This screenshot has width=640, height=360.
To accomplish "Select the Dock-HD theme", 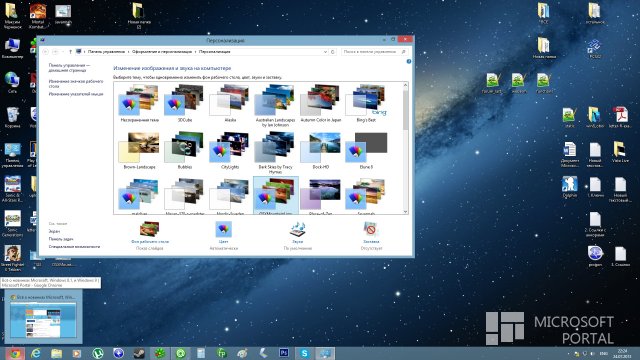I will [x=321, y=150].
